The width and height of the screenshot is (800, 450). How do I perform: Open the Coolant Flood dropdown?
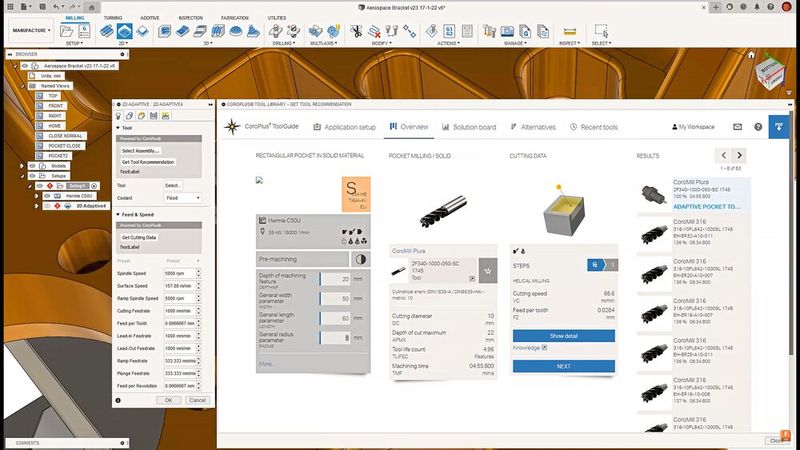click(x=182, y=198)
